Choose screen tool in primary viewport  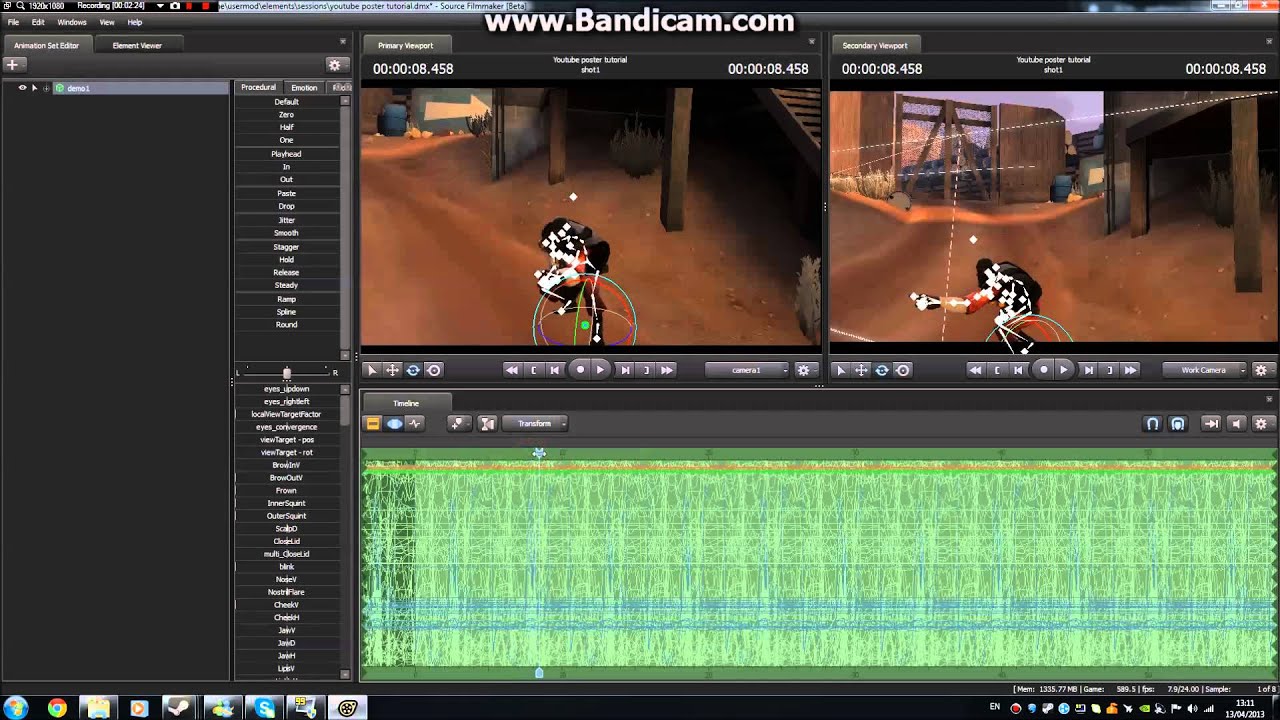pos(434,370)
